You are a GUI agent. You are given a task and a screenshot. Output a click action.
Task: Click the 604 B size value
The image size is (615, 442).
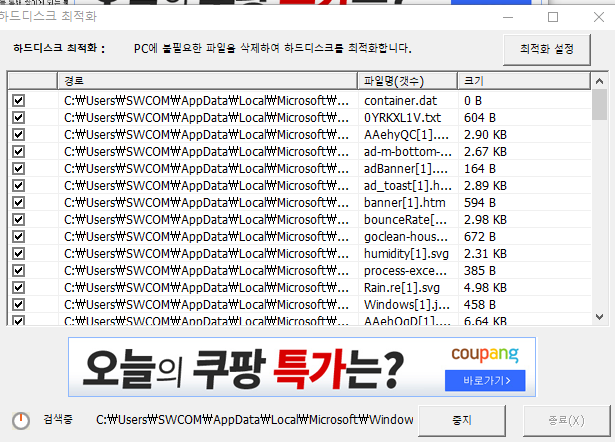pyautogui.click(x=480, y=118)
